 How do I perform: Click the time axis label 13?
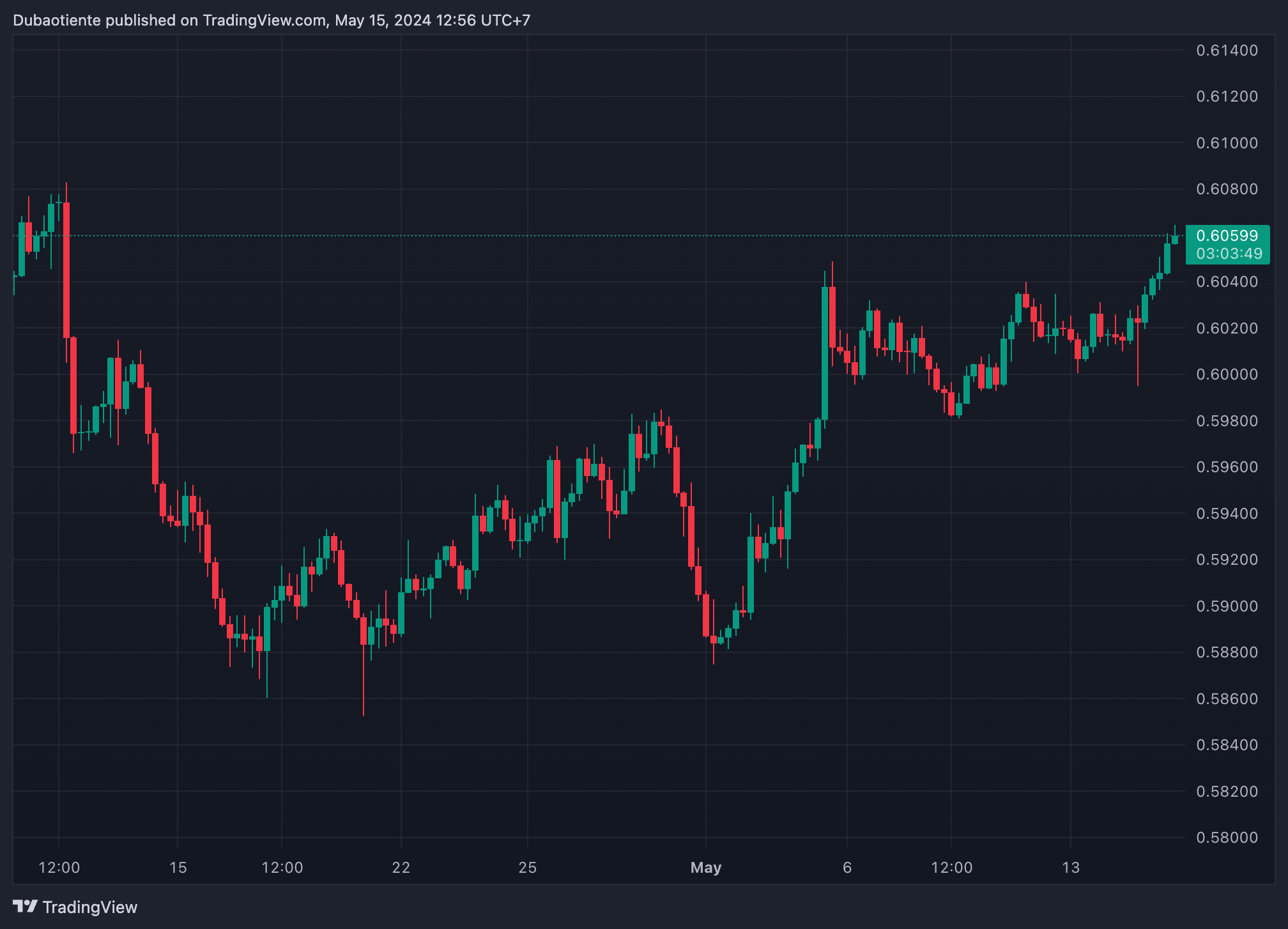click(x=1071, y=868)
